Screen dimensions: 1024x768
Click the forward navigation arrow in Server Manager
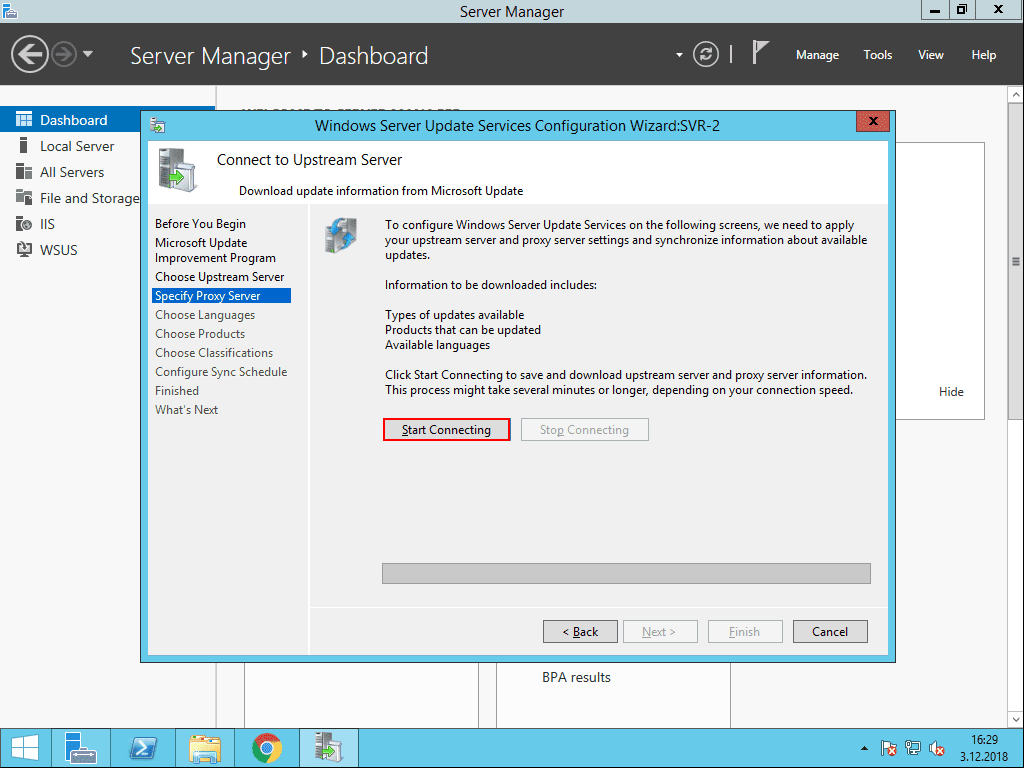(x=64, y=54)
